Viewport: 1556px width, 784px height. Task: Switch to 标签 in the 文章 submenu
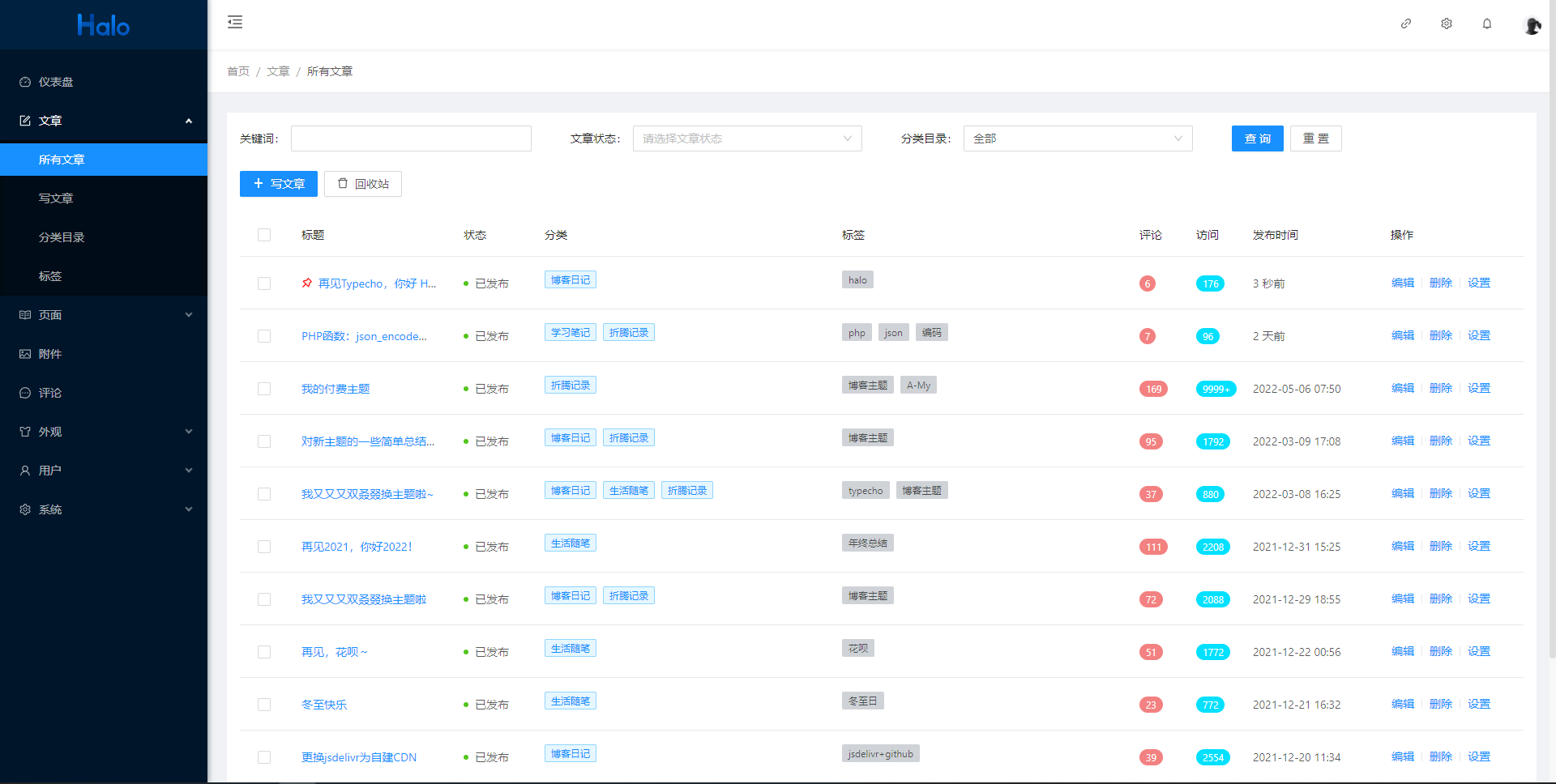tap(50, 276)
